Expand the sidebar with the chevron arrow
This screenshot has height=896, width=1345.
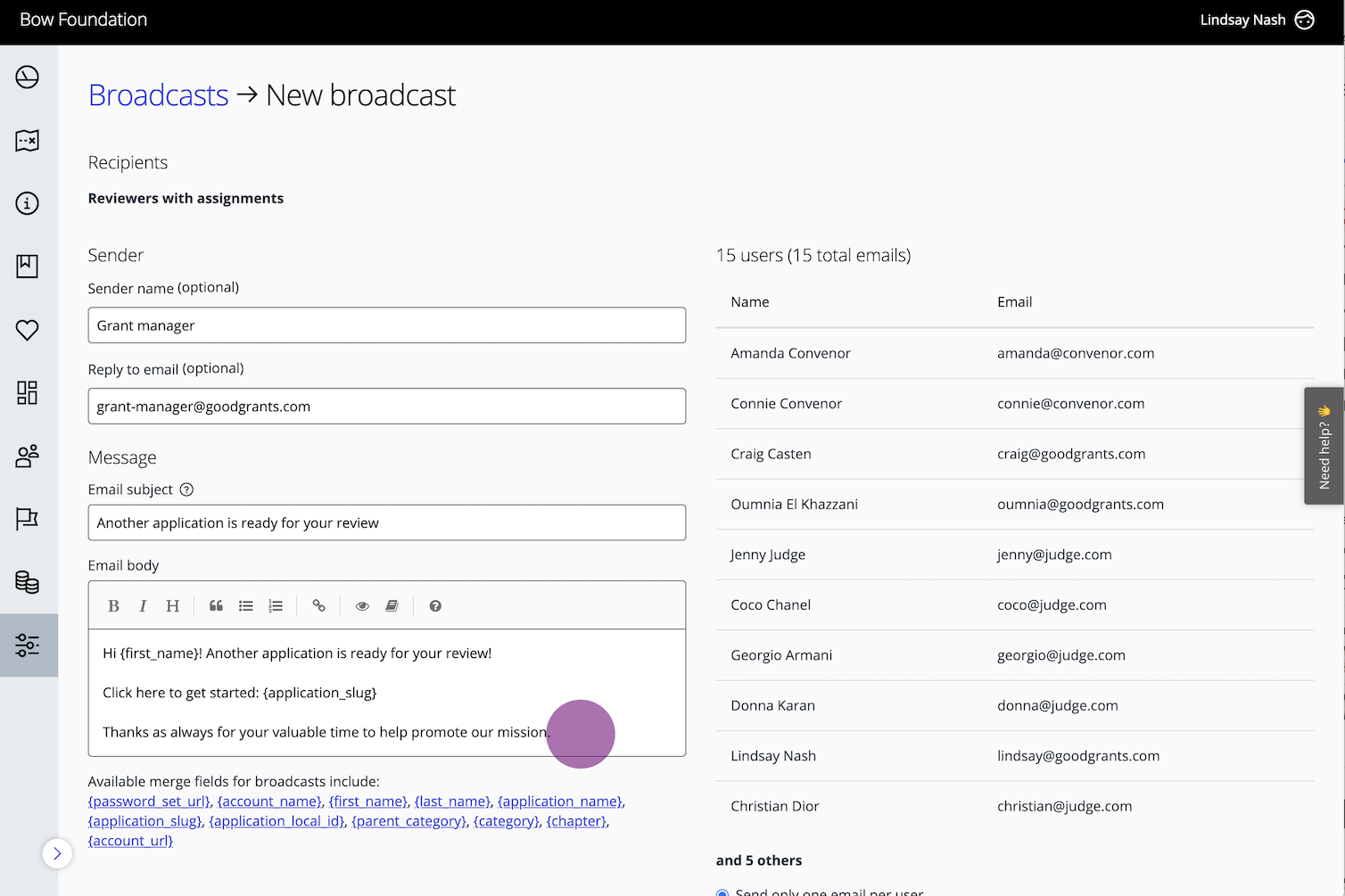pyautogui.click(x=57, y=853)
